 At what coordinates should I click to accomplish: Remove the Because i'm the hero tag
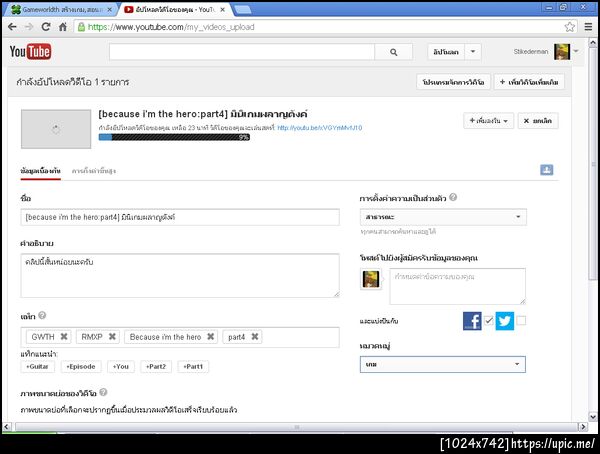(x=210, y=336)
